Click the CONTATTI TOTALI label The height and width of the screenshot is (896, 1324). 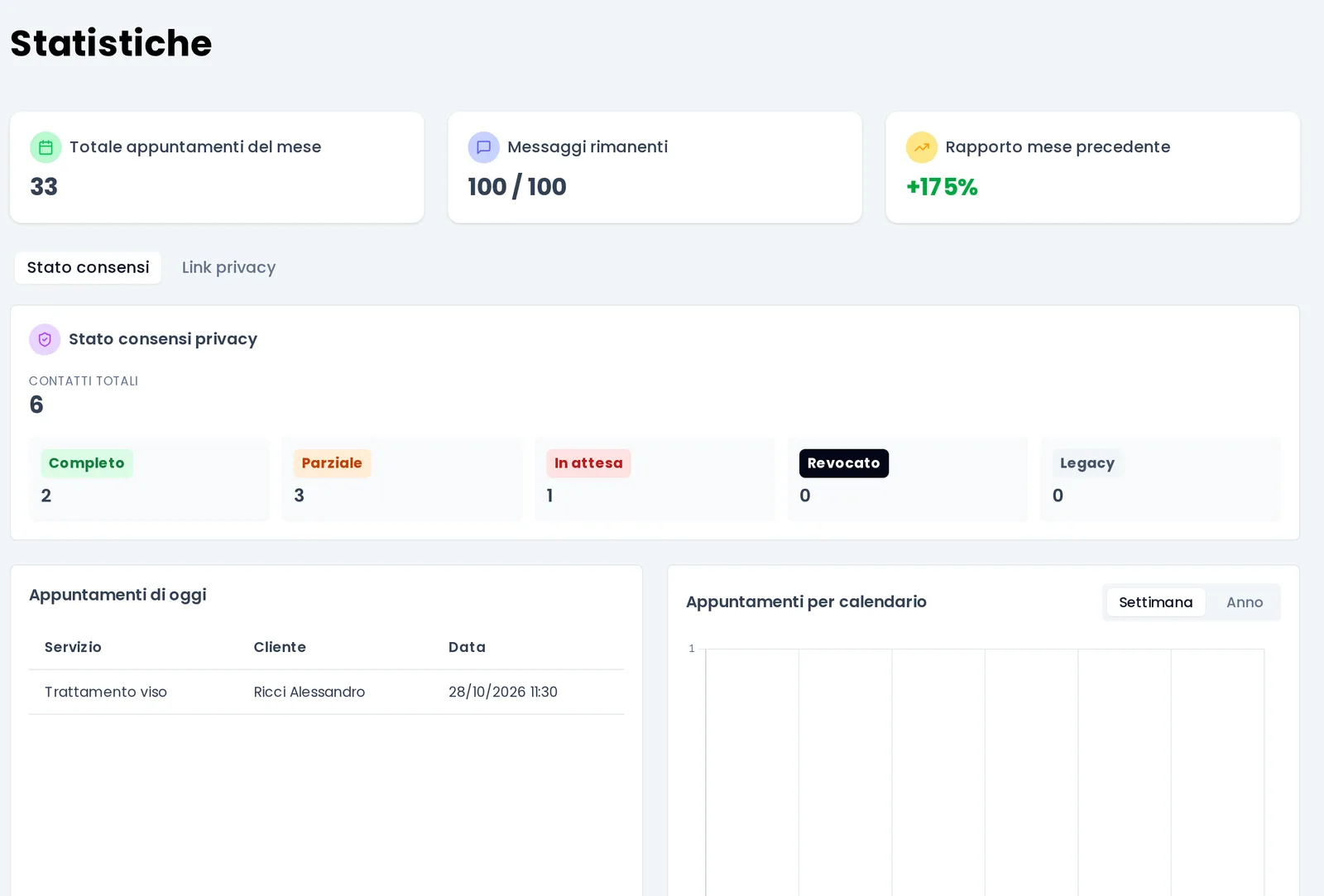(x=84, y=381)
